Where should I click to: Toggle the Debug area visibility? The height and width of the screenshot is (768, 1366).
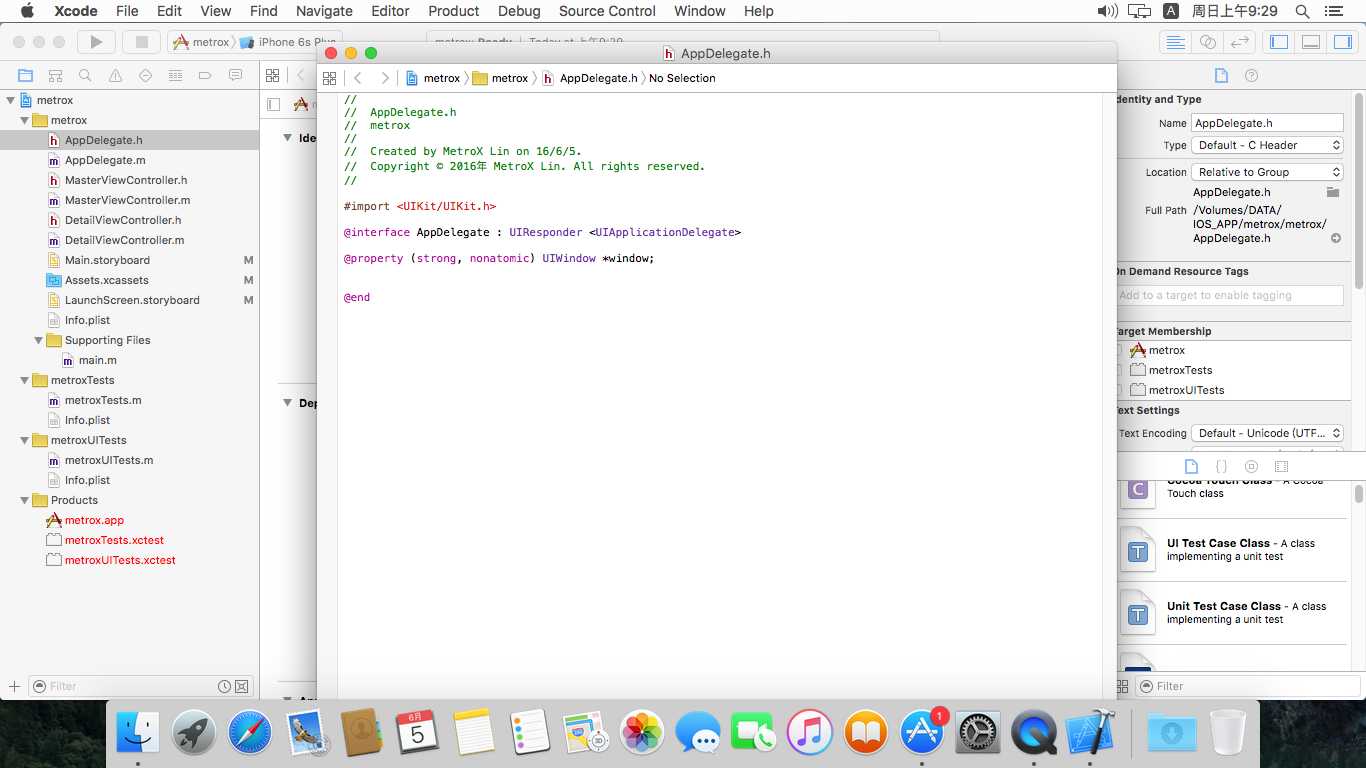1311,42
